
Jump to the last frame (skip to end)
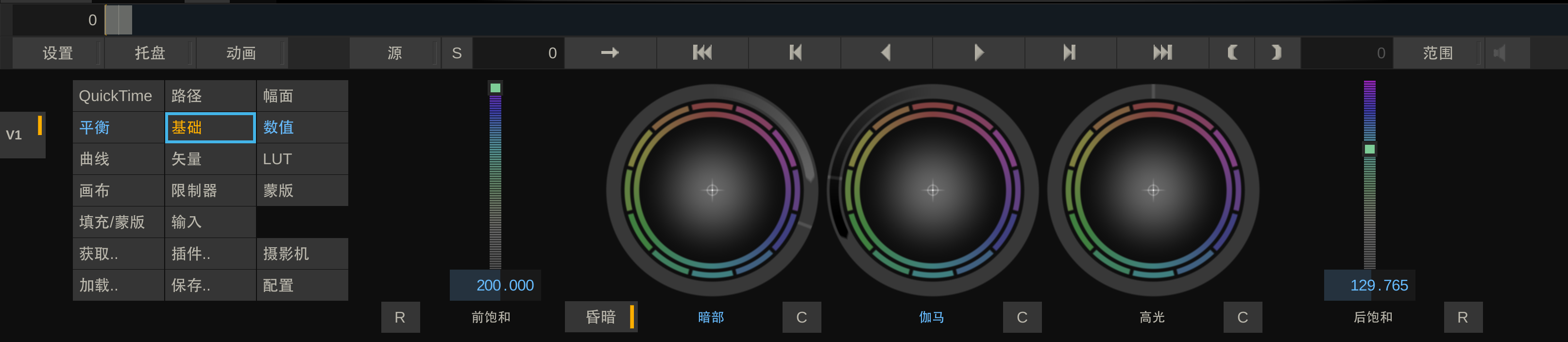[1162, 53]
